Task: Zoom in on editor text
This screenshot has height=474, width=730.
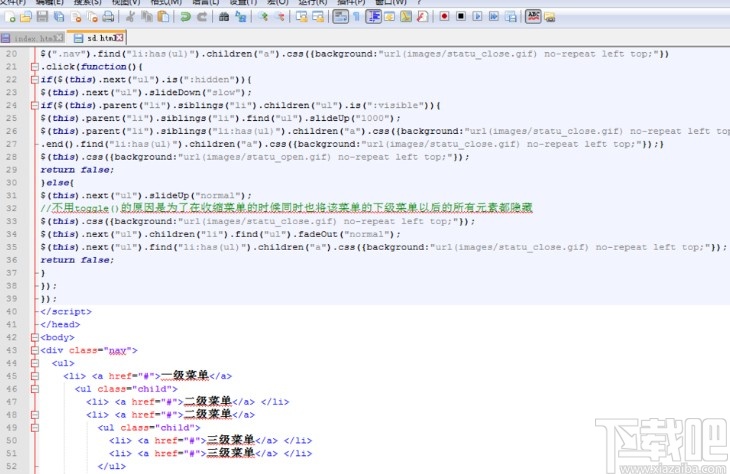Action: 264,17
